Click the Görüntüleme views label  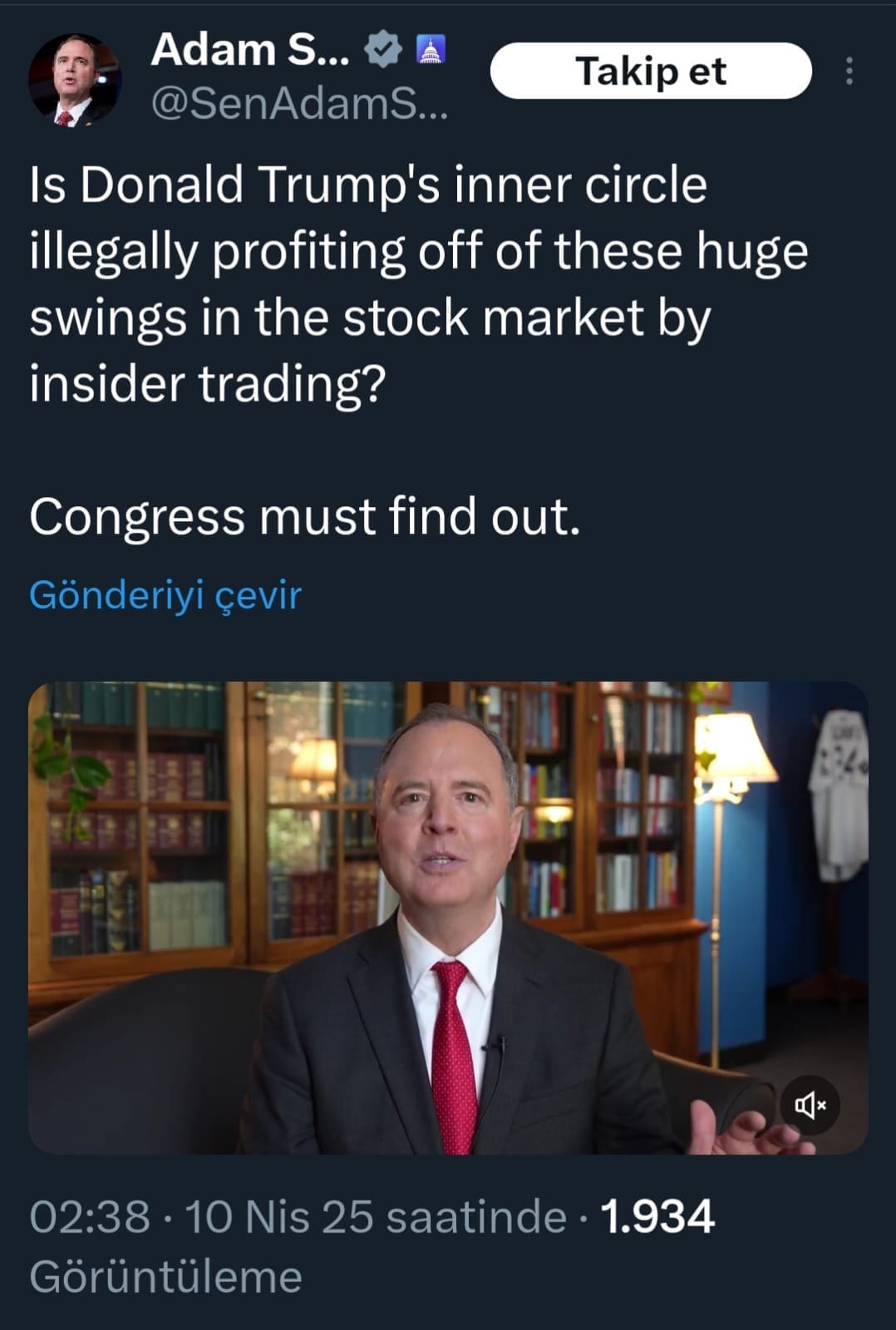165,1278
